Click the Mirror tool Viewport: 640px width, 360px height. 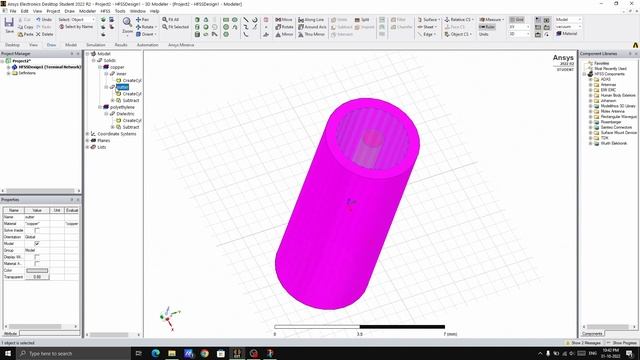pyautogui.click(x=284, y=34)
